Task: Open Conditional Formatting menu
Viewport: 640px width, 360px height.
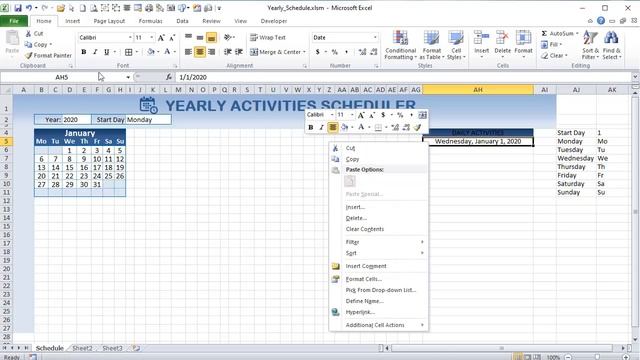Action: (x=400, y=45)
